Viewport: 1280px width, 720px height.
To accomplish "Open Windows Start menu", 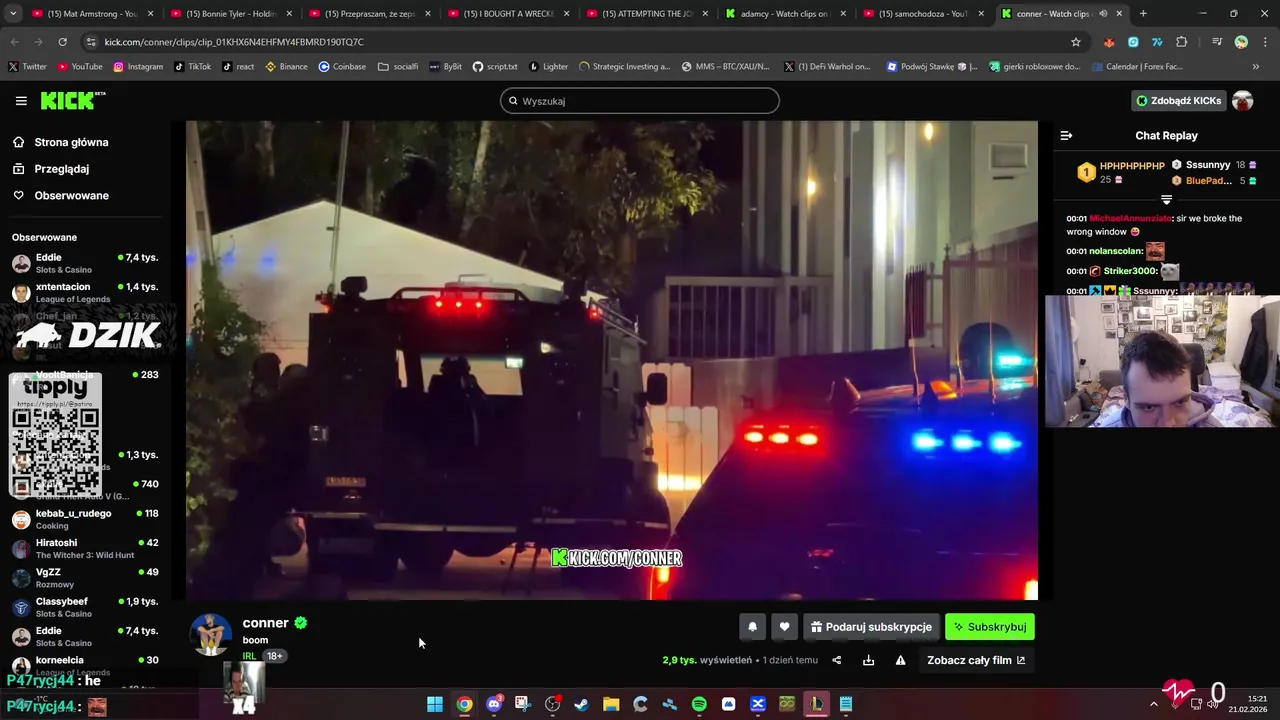I will [x=435, y=704].
